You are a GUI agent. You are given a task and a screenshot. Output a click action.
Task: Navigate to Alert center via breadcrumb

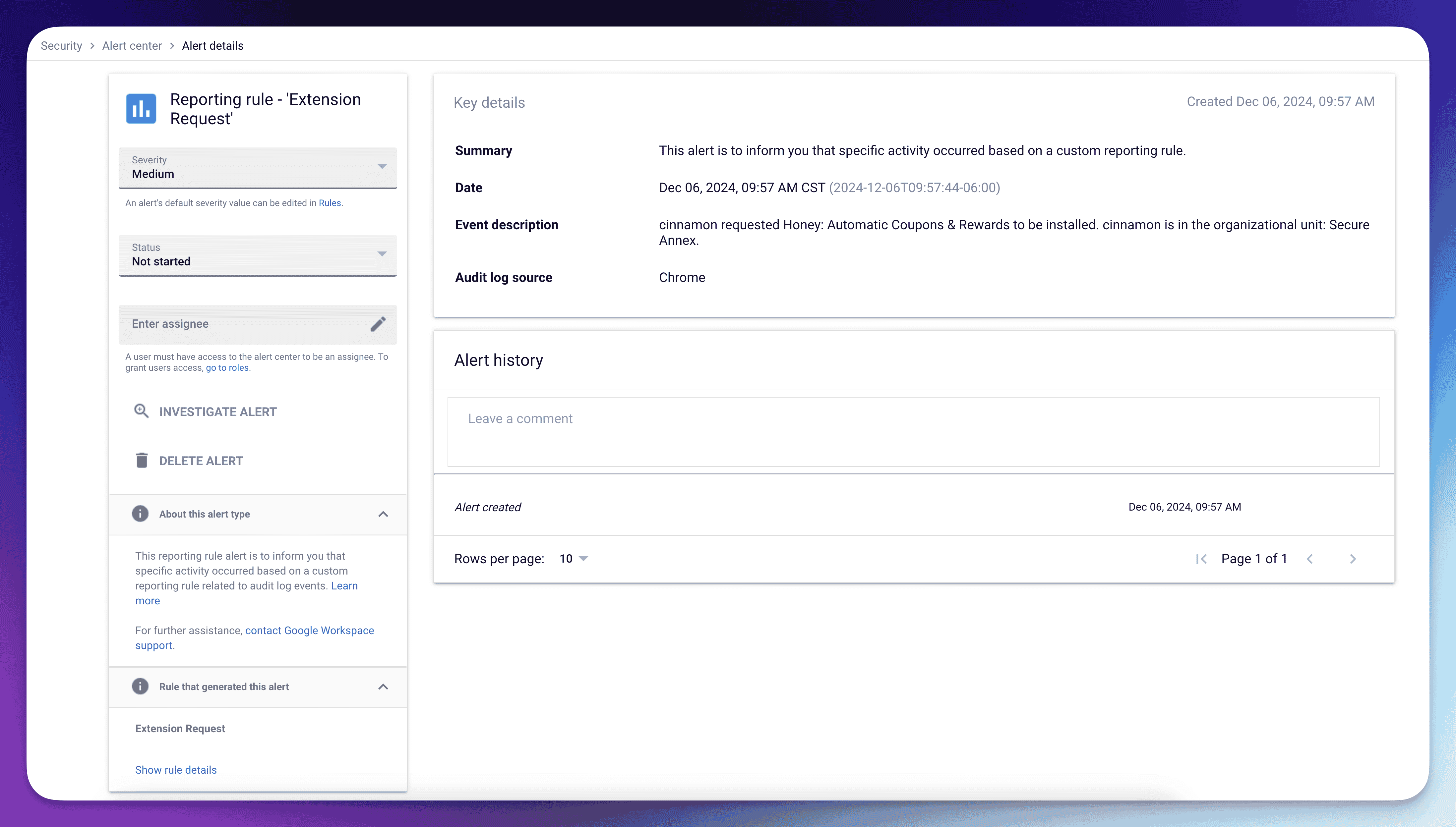(x=131, y=45)
